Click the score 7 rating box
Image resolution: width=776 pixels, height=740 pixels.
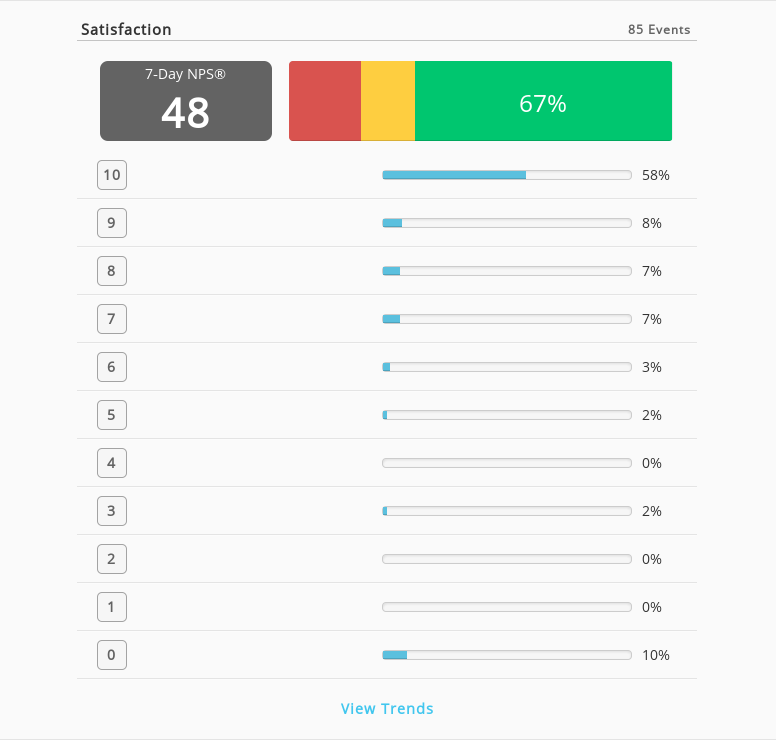pos(112,319)
